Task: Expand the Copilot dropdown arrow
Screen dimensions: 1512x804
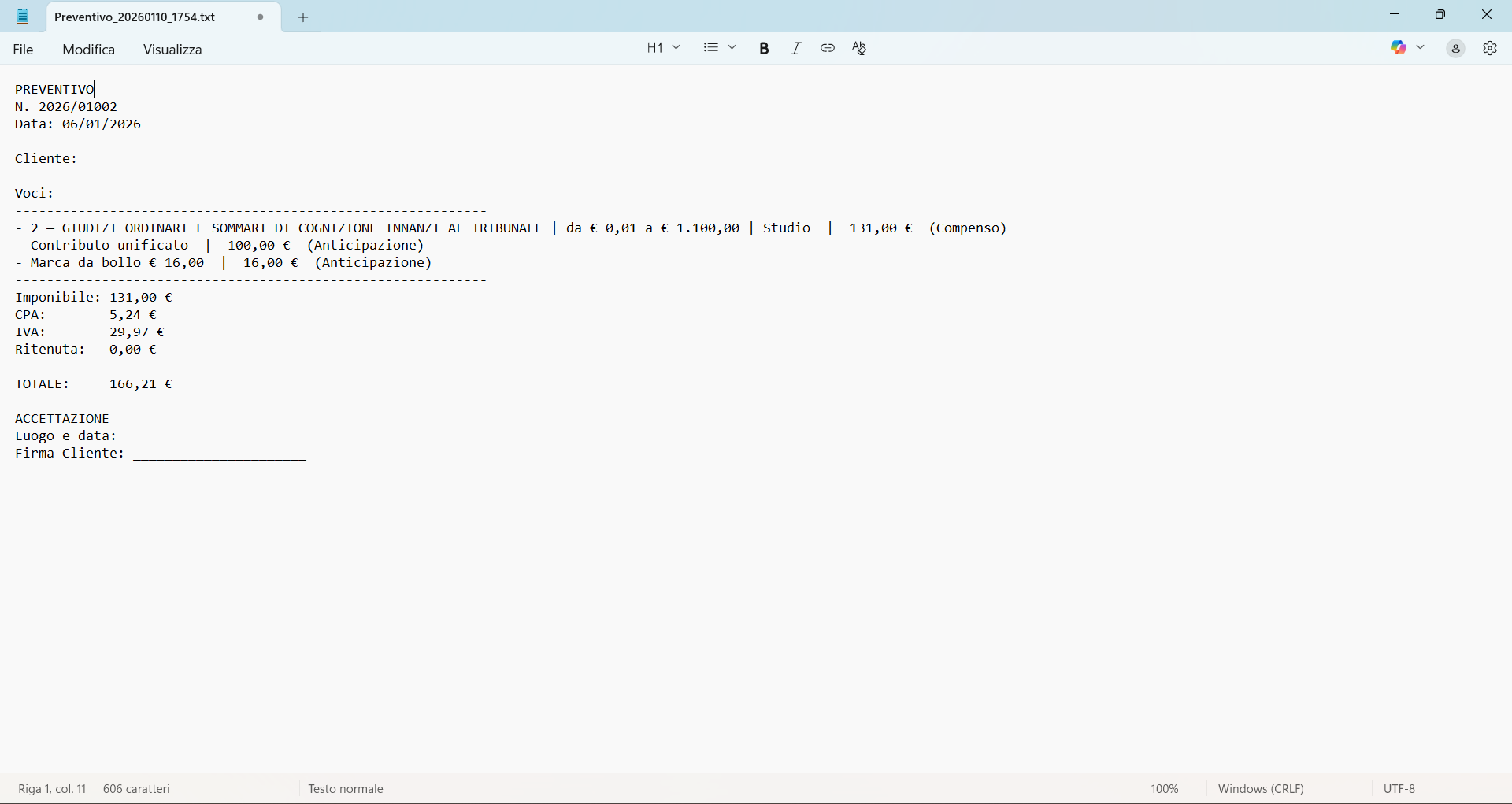Action: (1421, 48)
